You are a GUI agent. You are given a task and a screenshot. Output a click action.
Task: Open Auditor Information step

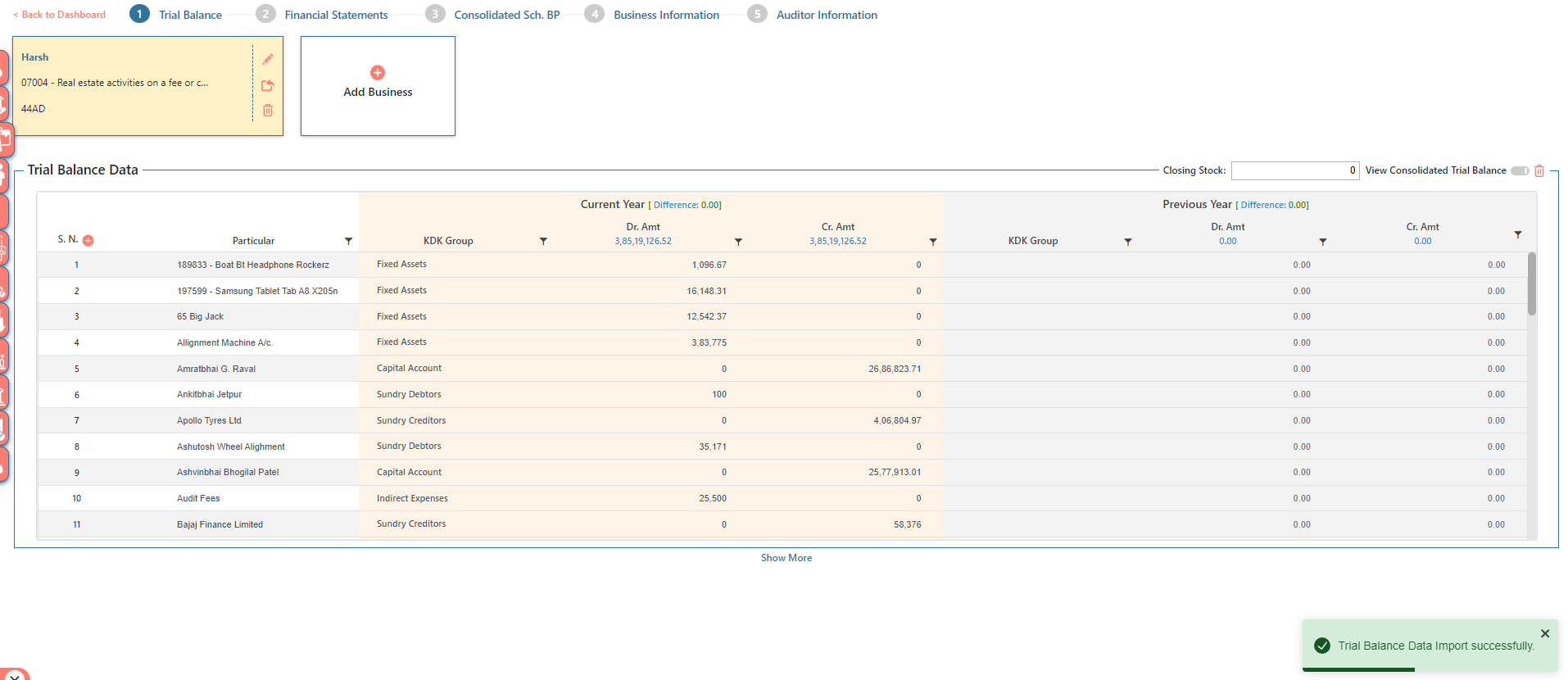(813, 15)
